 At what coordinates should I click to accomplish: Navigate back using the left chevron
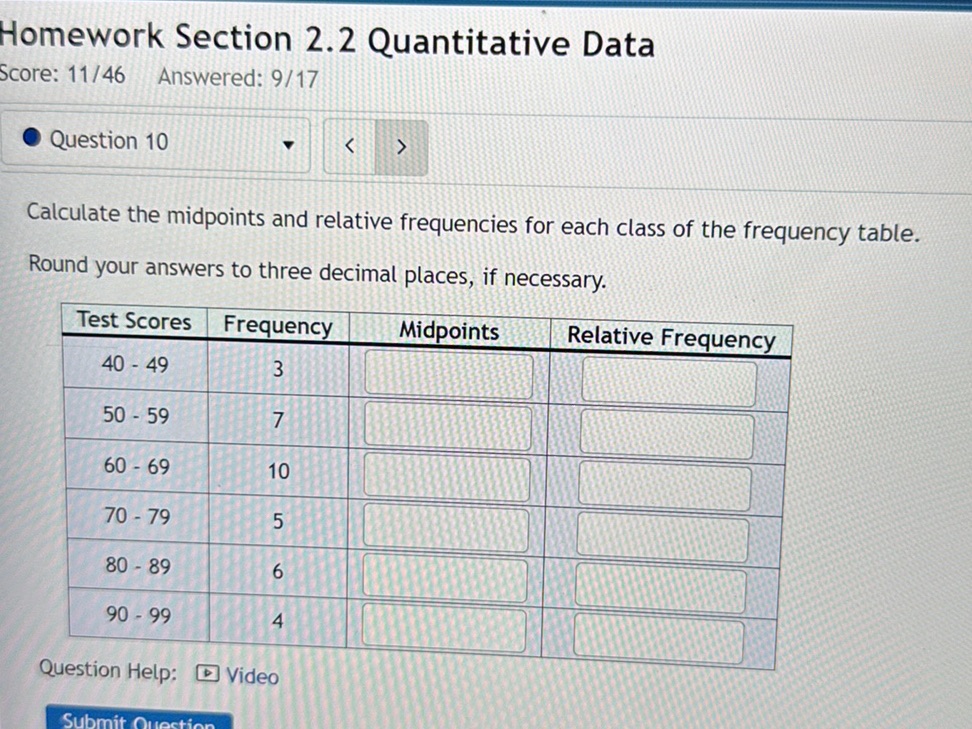[x=349, y=146]
